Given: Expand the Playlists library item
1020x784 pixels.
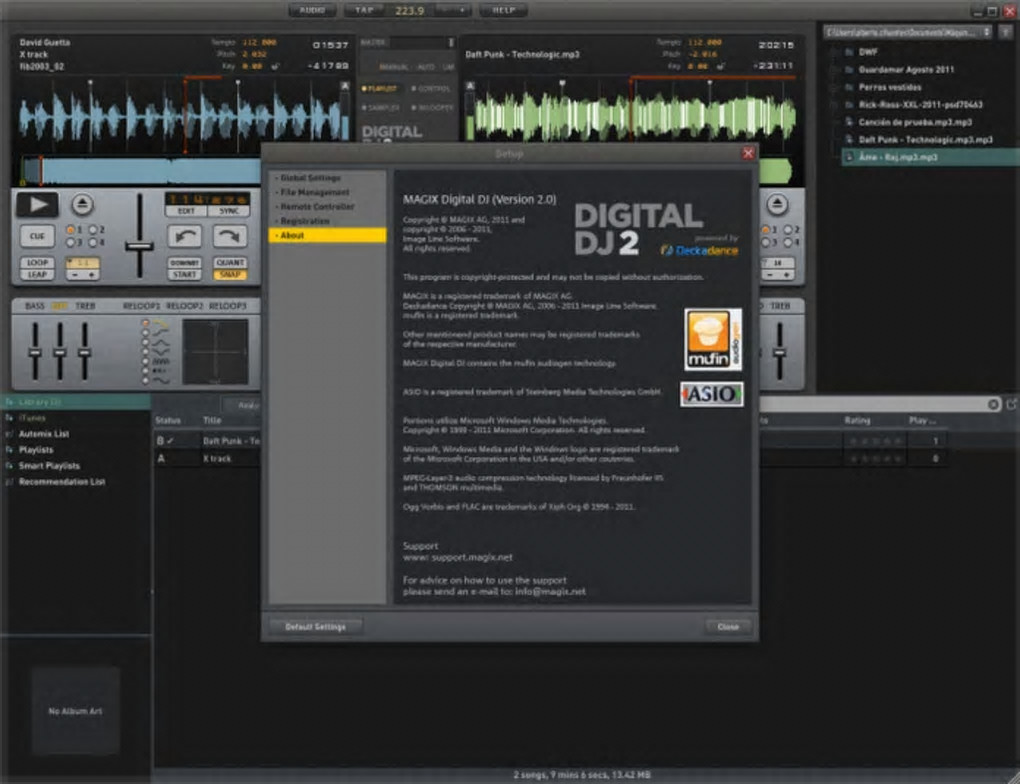Looking at the screenshot, I should 35,450.
